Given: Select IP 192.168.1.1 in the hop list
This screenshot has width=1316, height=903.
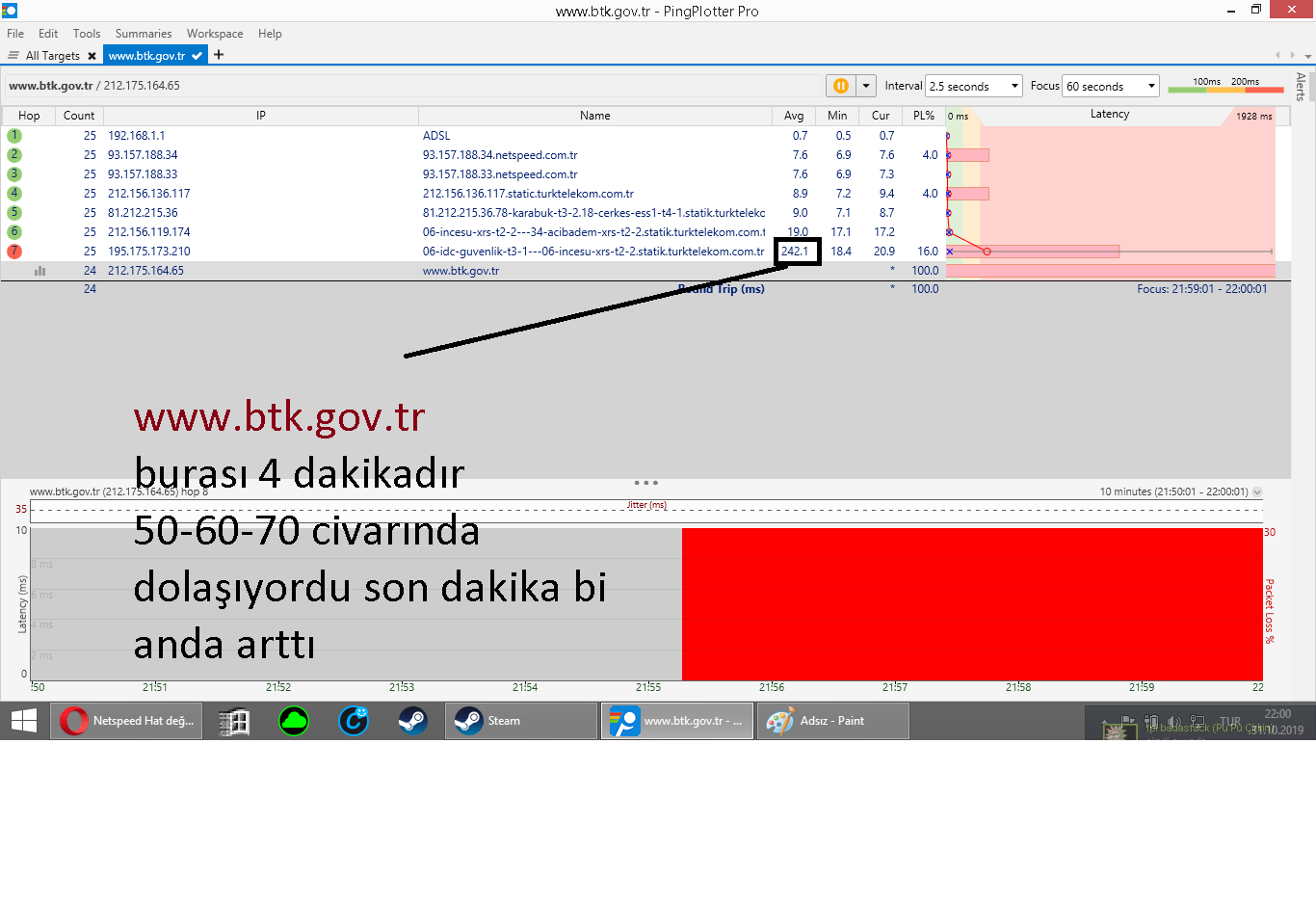Looking at the screenshot, I should tap(136, 136).
